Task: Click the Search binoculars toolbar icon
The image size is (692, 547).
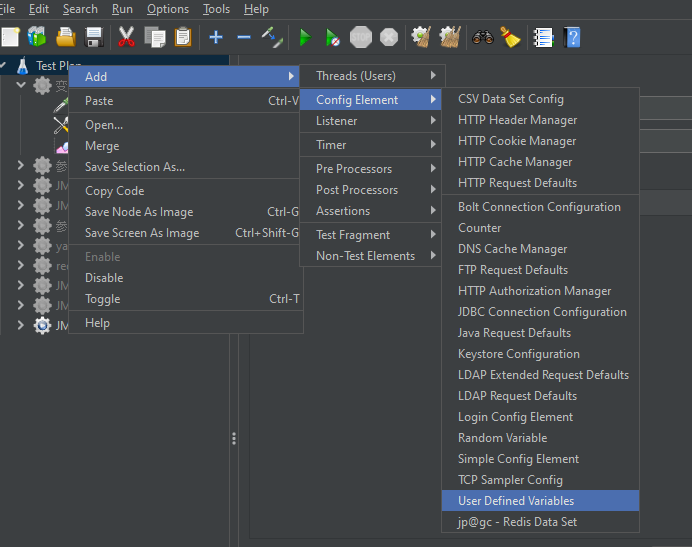Action: pos(483,38)
